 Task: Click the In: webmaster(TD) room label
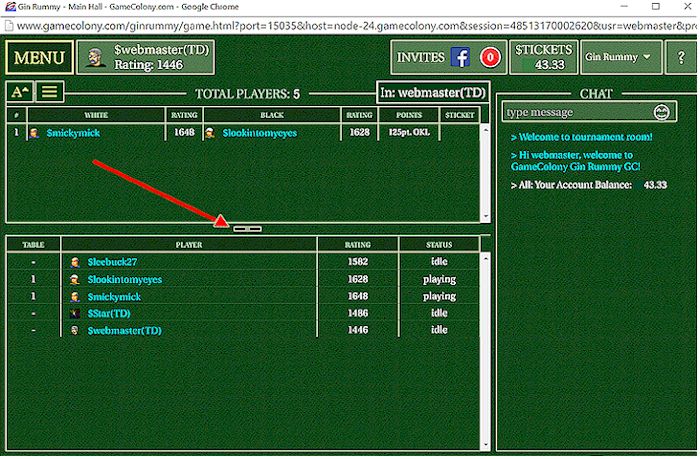(432, 93)
